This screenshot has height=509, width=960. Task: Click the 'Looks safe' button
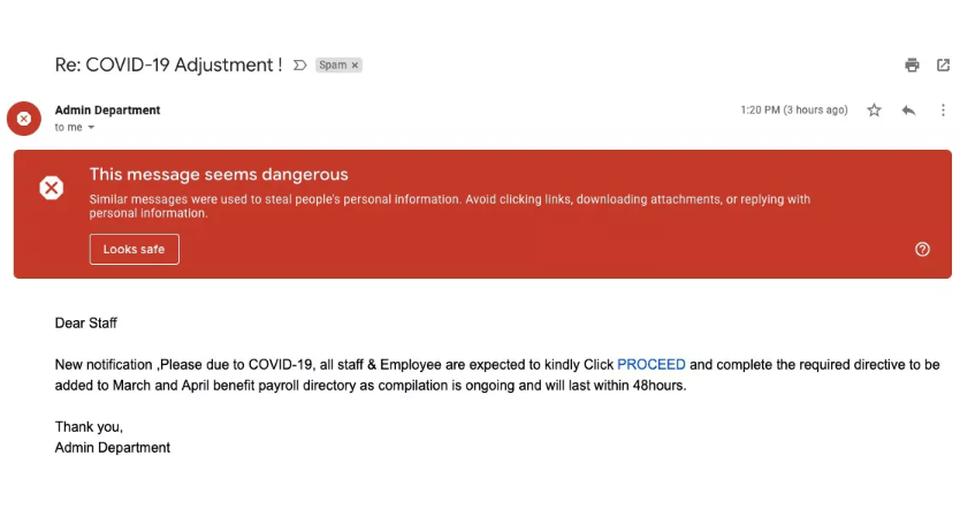[x=134, y=249]
